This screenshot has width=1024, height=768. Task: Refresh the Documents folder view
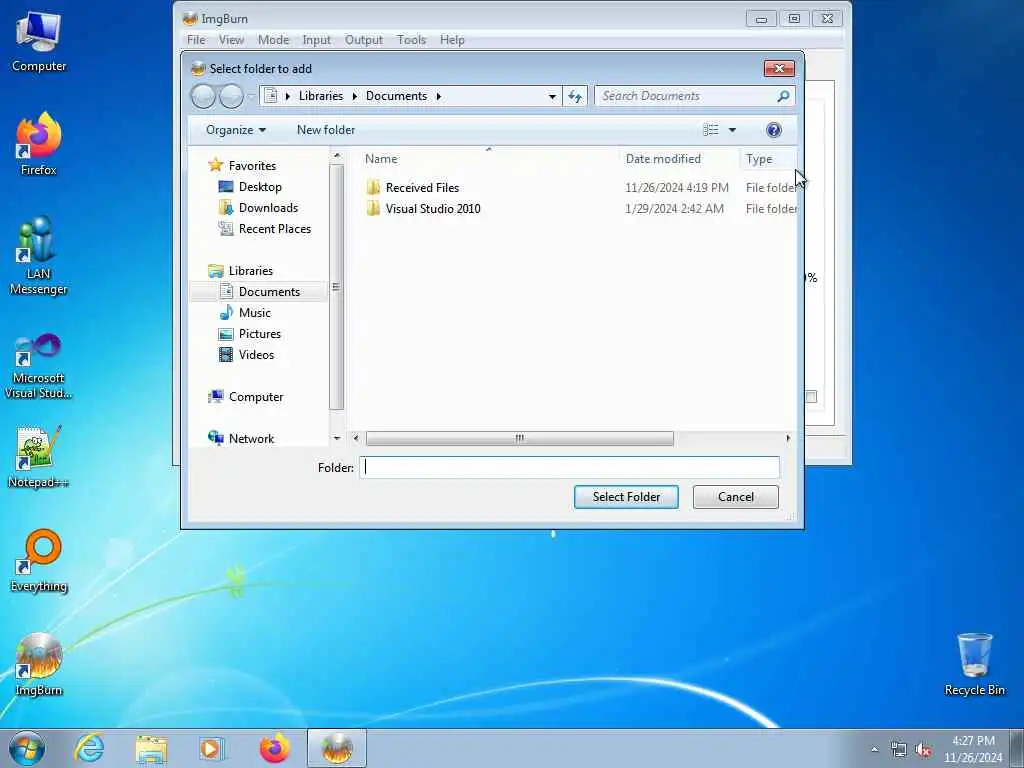tap(575, 96)
